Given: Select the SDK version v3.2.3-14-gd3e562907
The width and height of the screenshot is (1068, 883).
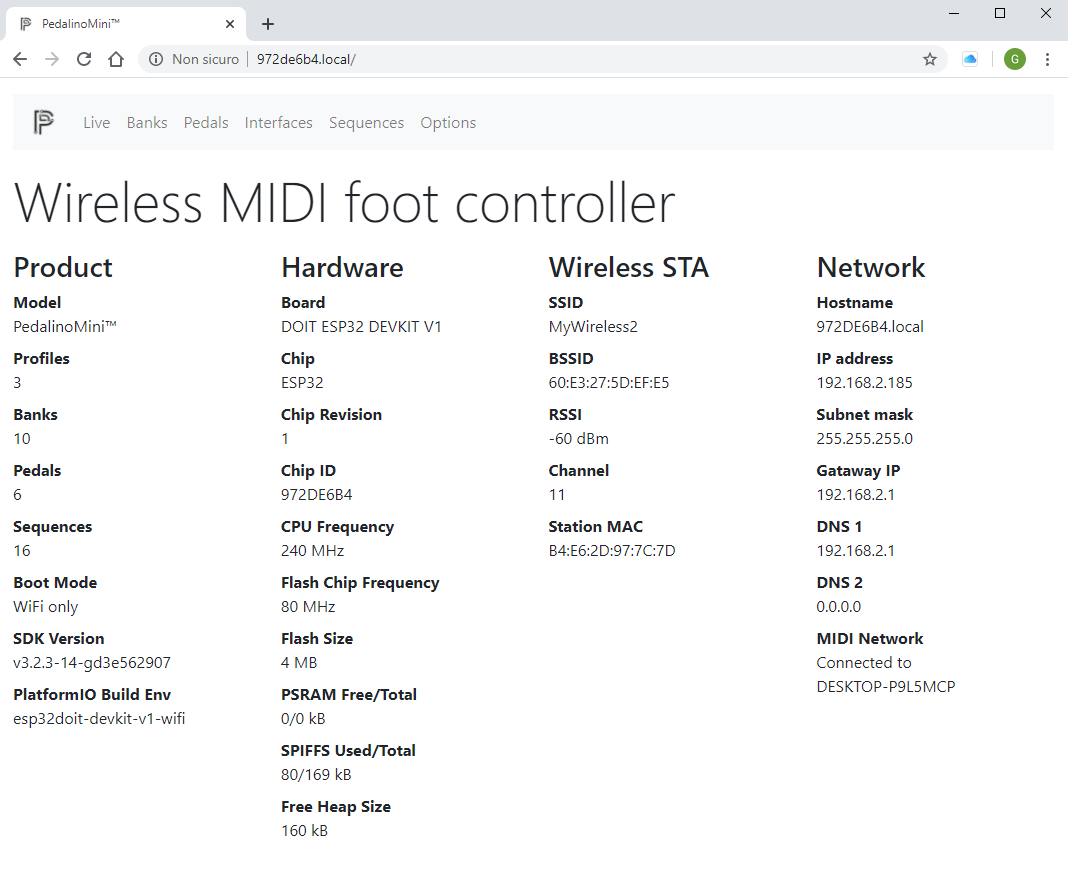Looking at the screenshot, I should coord(92,663).
